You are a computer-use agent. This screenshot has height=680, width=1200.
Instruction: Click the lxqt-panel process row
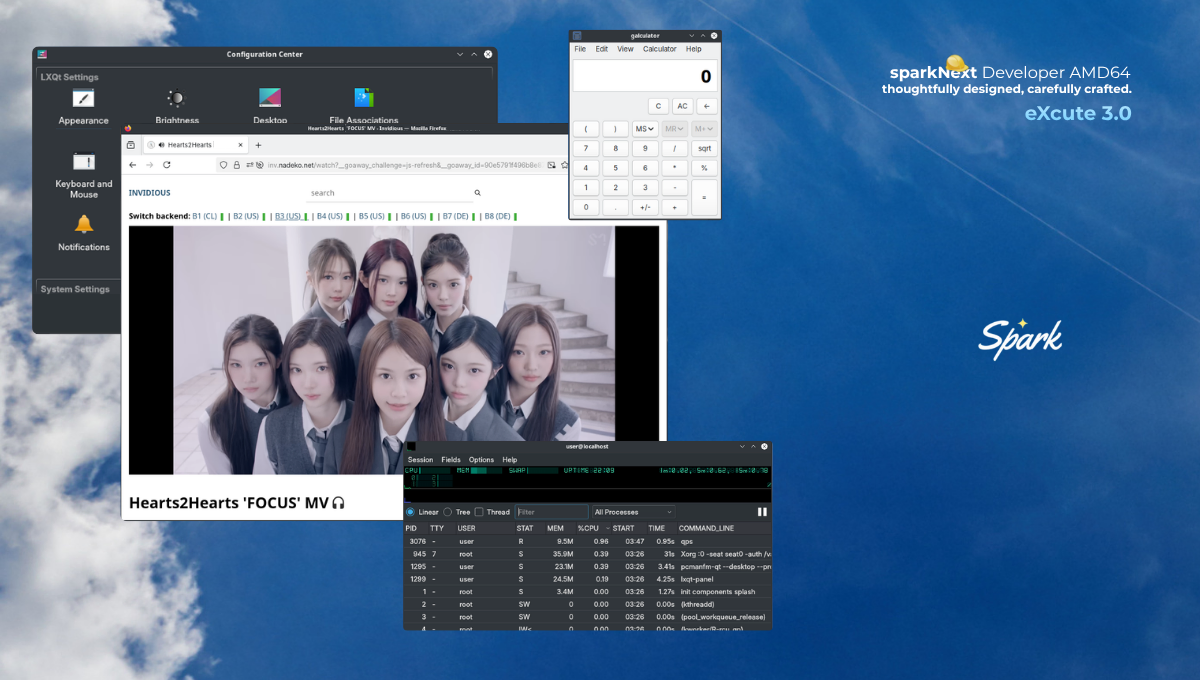pos(588,579)
